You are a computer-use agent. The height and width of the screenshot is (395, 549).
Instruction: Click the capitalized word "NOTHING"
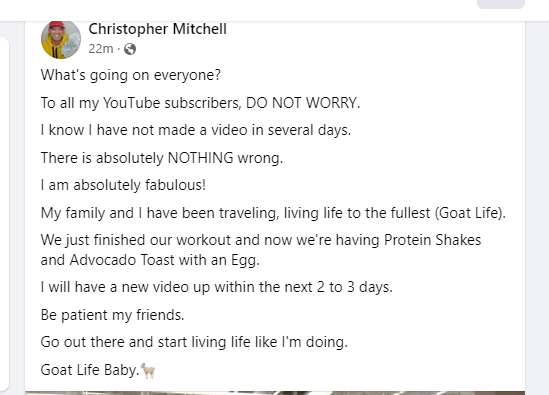201,158
